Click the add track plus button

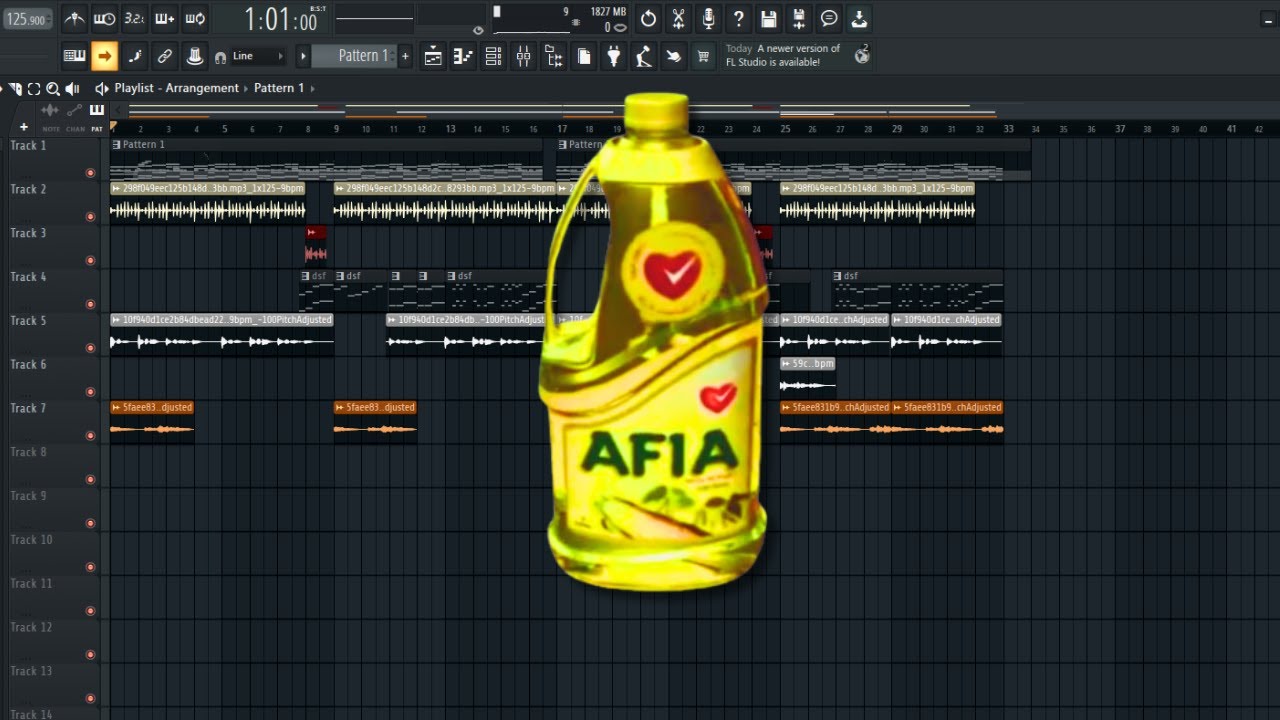[24, 127]
